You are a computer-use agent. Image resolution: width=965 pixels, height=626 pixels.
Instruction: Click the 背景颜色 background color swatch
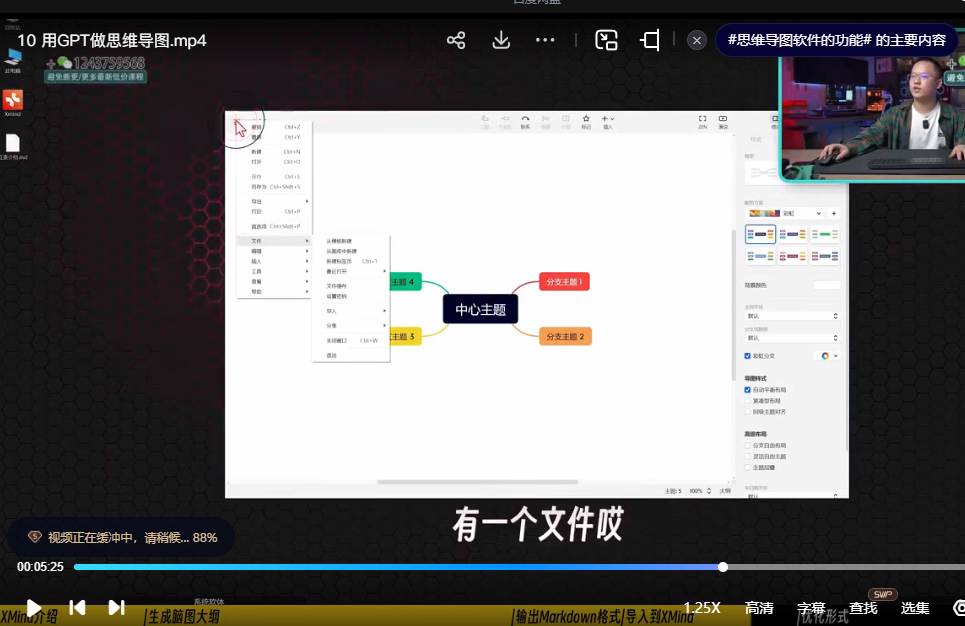pos(827,285)
